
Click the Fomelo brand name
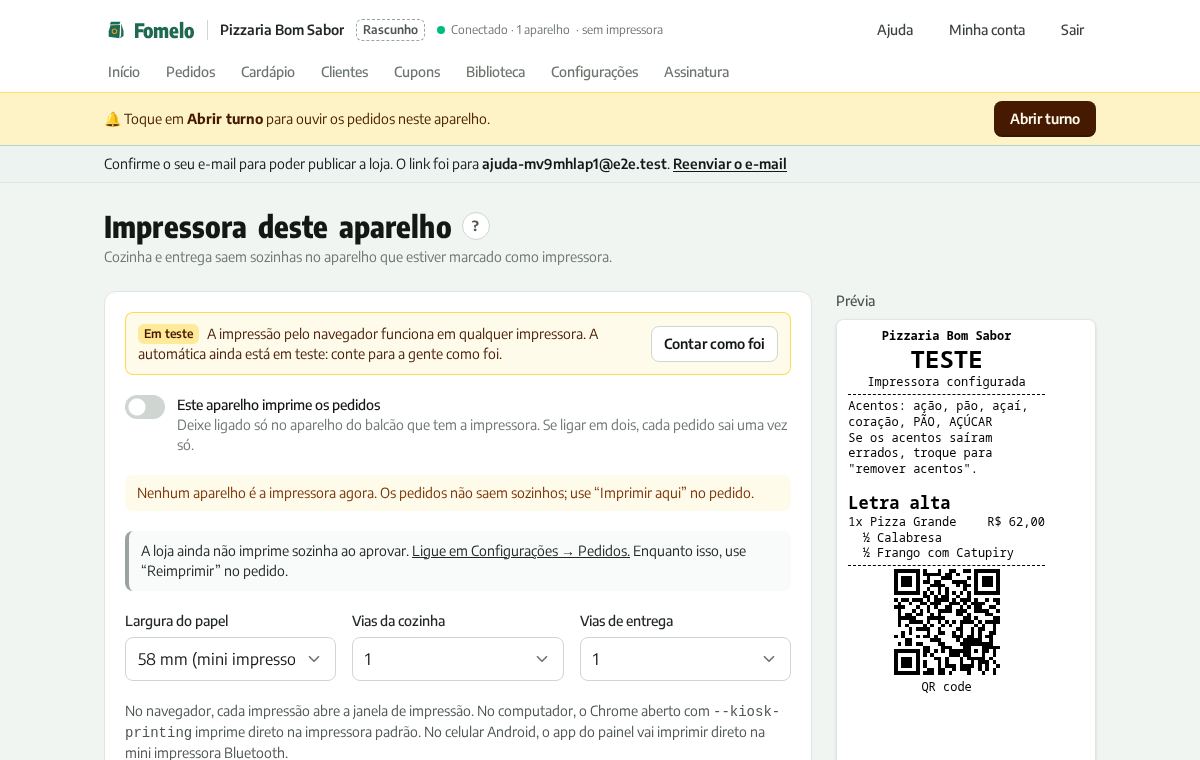tap(164, 30)
